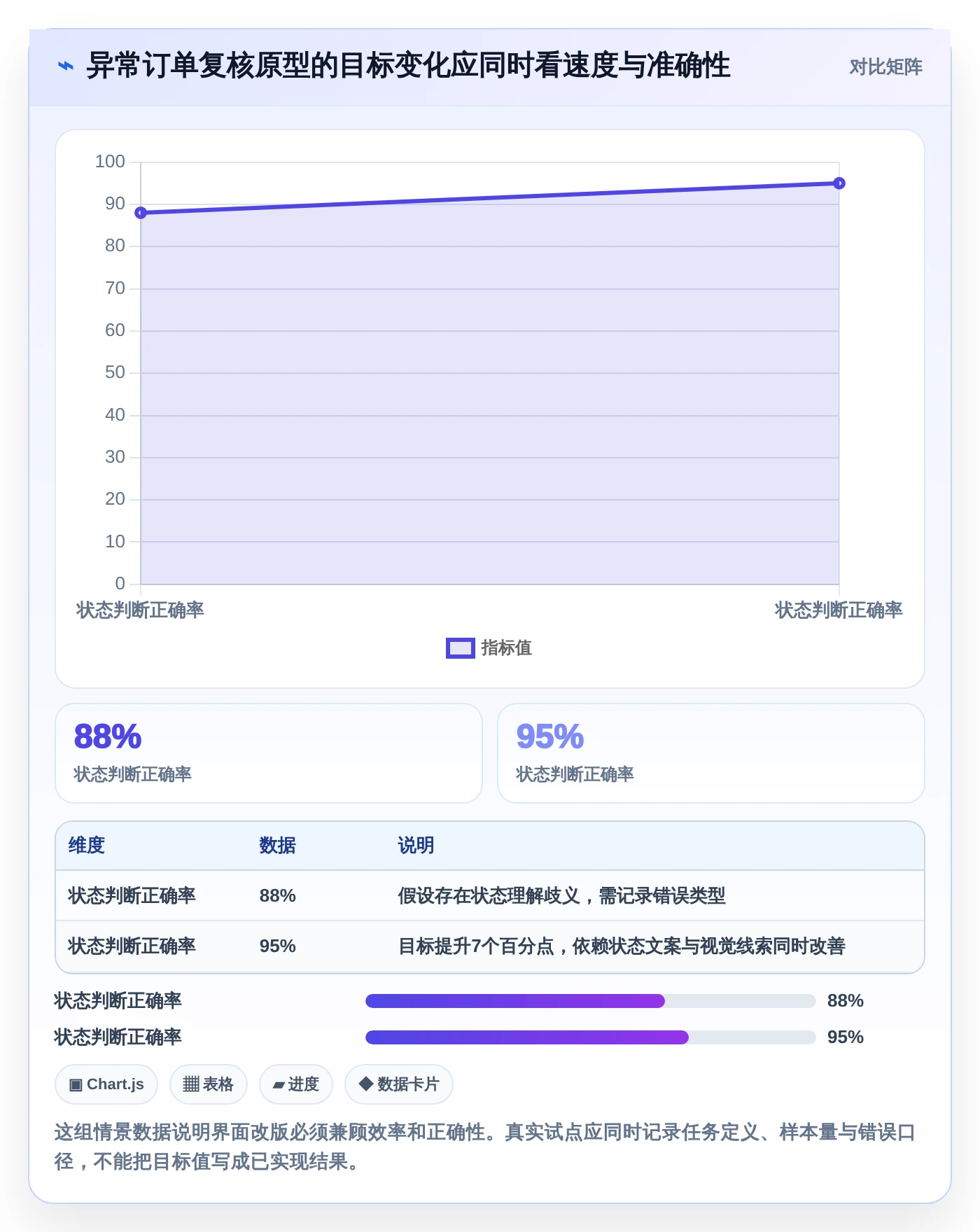Viewport: 980px width, 1232px height.
Task: Open the 88% metric card
Action: coord(269,753)
